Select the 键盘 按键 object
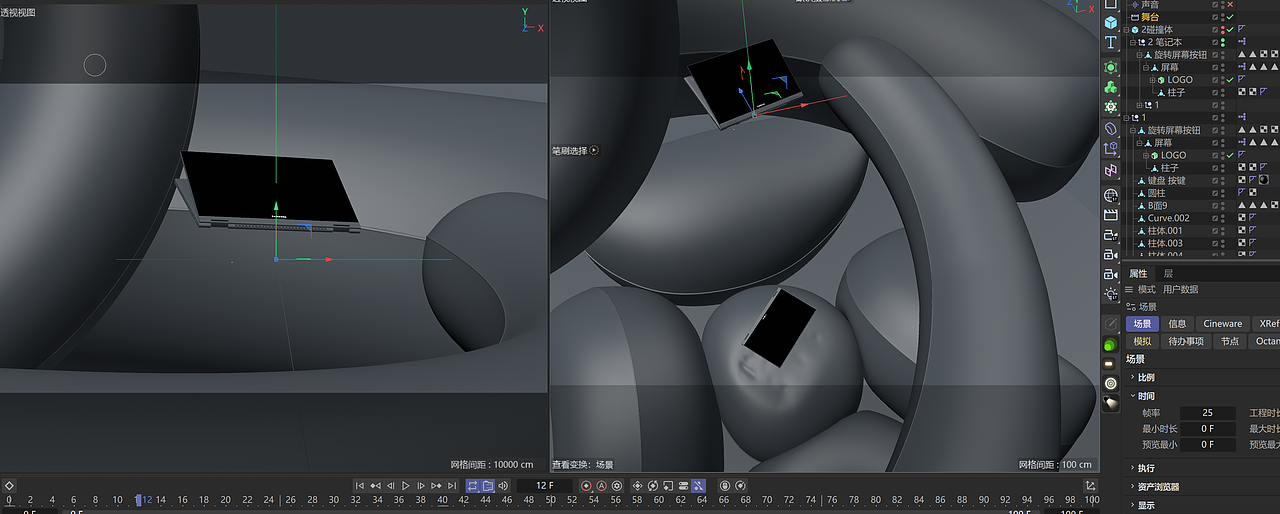This screenshot has width=1280, height=514. click(x=1166, y=181)
